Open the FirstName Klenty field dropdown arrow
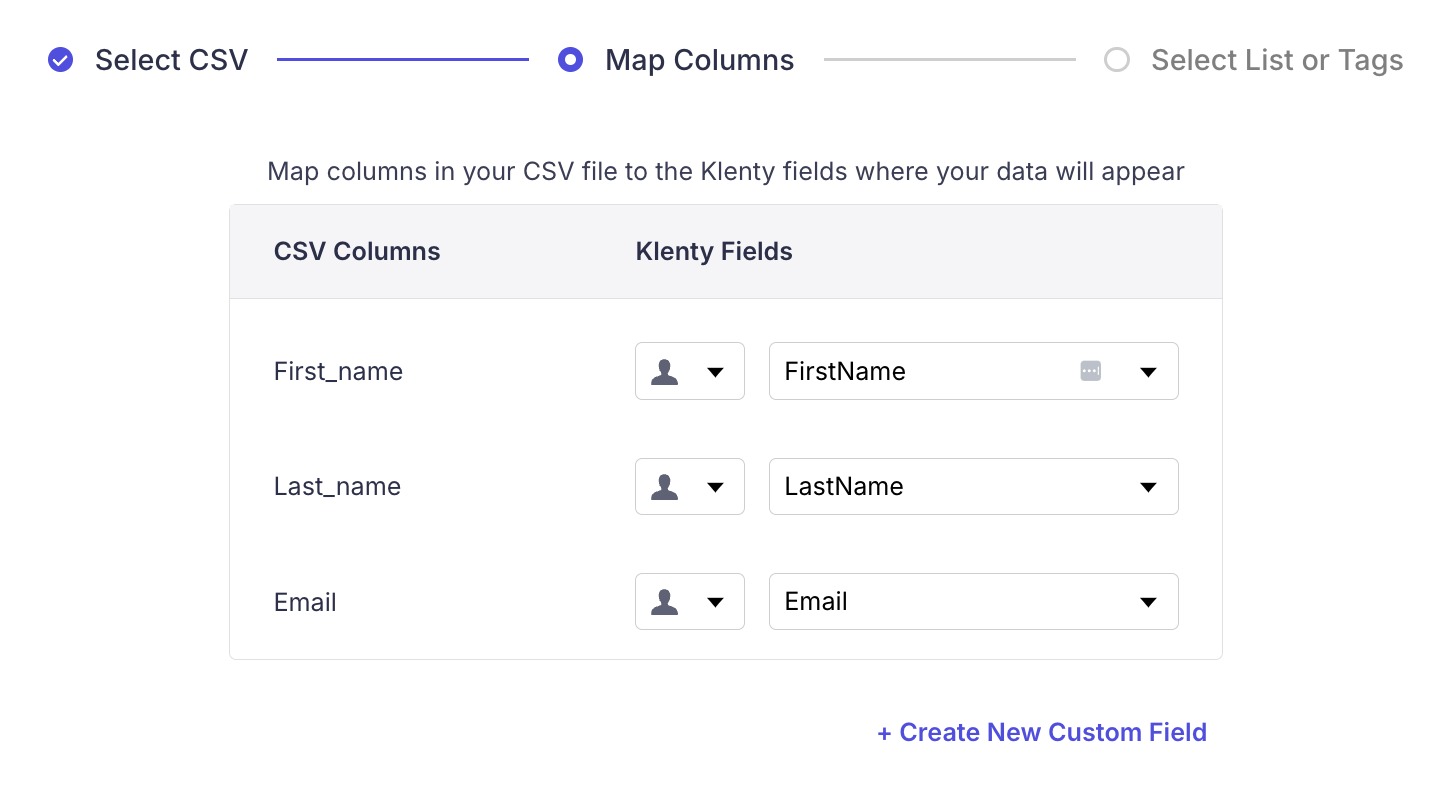Viewport: 1442px width, 796px height. (x=1148, y=372)
